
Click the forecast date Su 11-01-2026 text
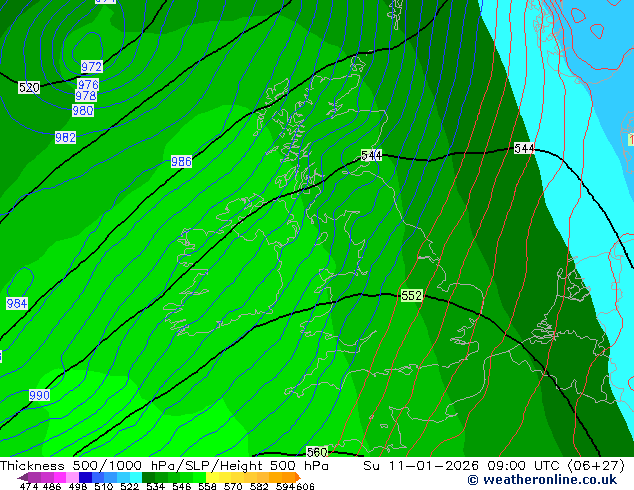point(421,466)
